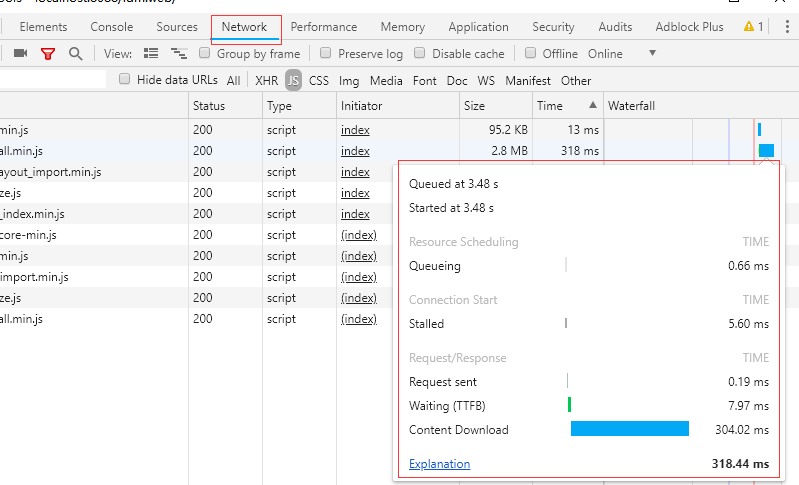The image size is (799, 485).
Task: Filter requests by XHR
Action: (x=267, y=80)
